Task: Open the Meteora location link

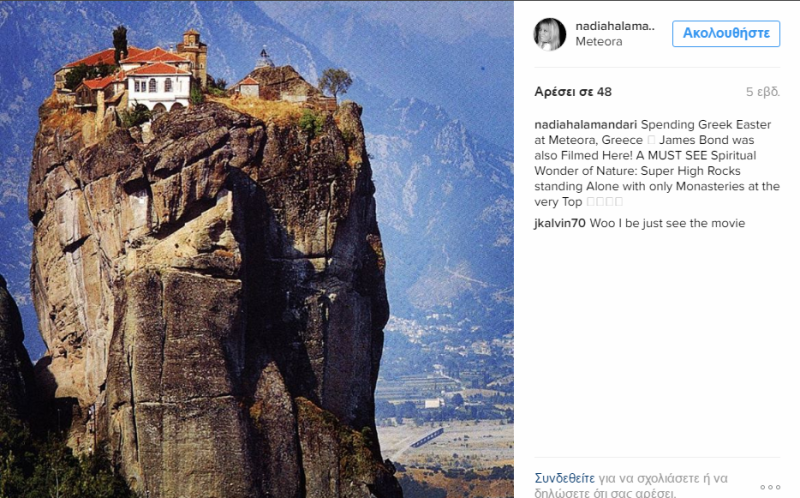Action: click(598, 42)
